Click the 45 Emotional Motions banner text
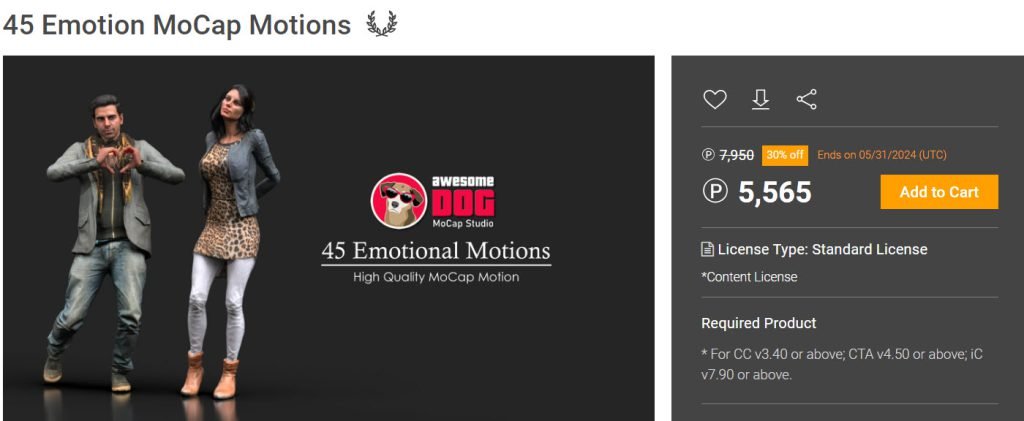 [436, 251]
